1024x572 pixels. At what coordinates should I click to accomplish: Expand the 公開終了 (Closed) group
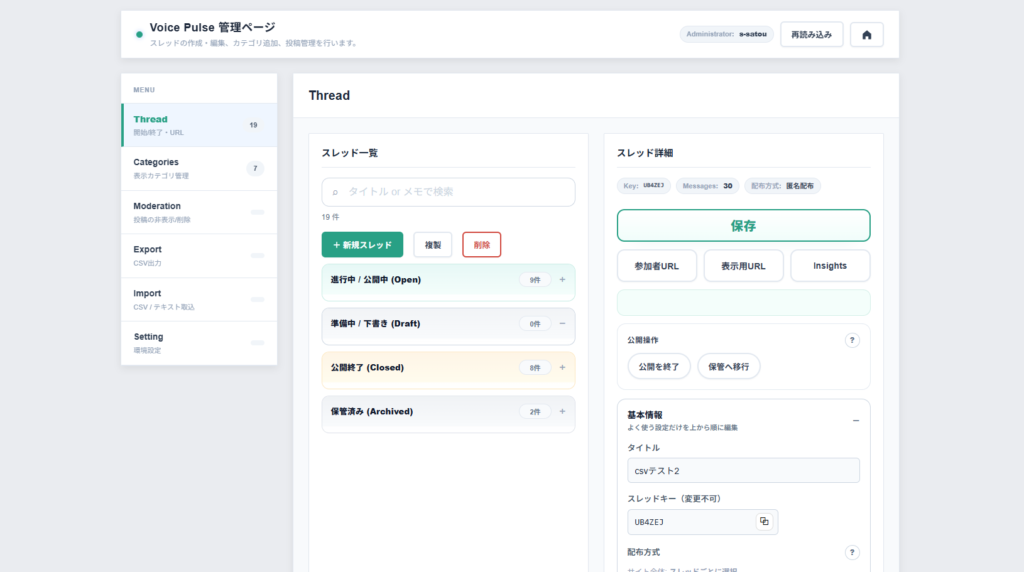click(x=562, y=367)
